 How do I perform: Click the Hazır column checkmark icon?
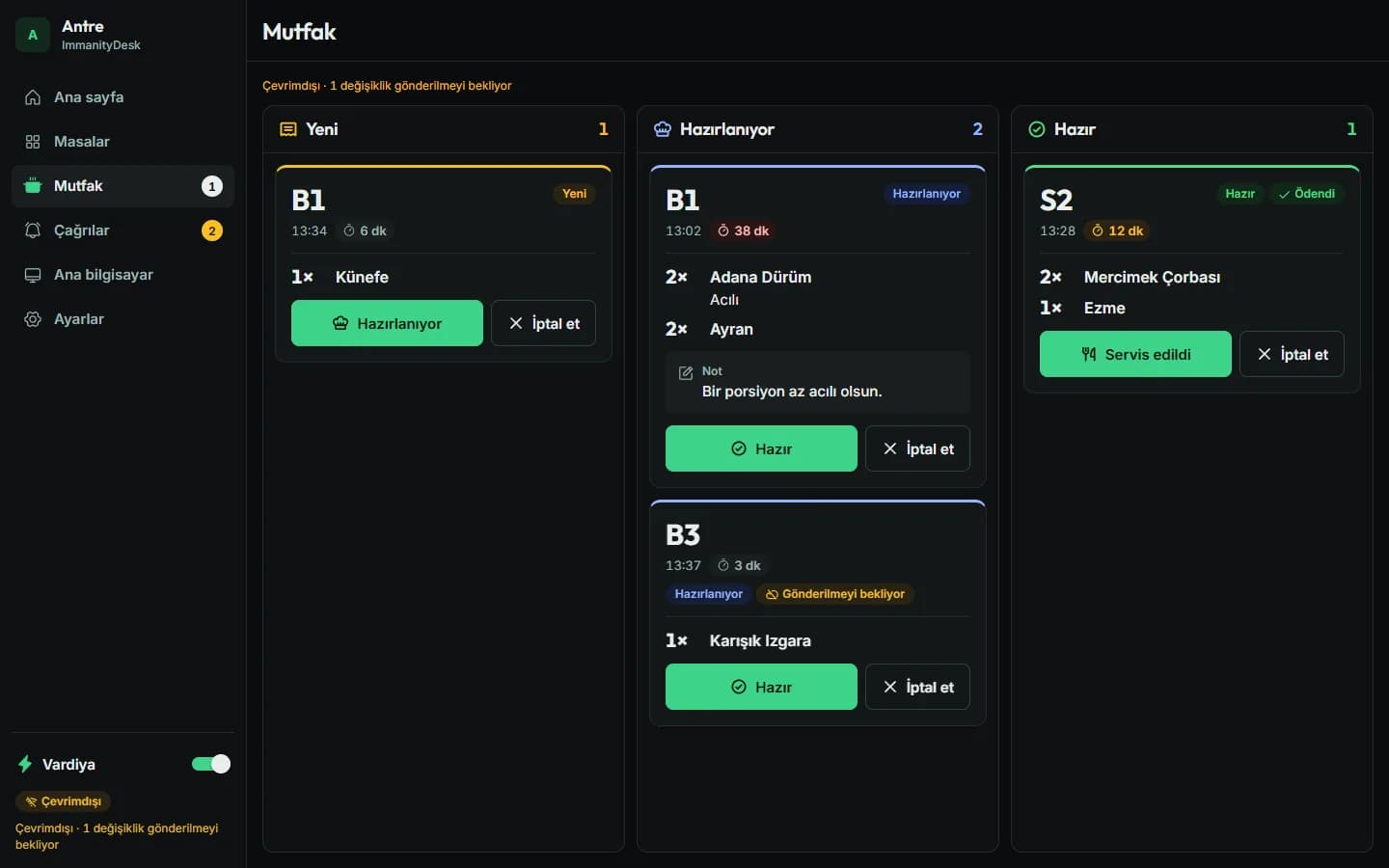tap(1036, 129)
